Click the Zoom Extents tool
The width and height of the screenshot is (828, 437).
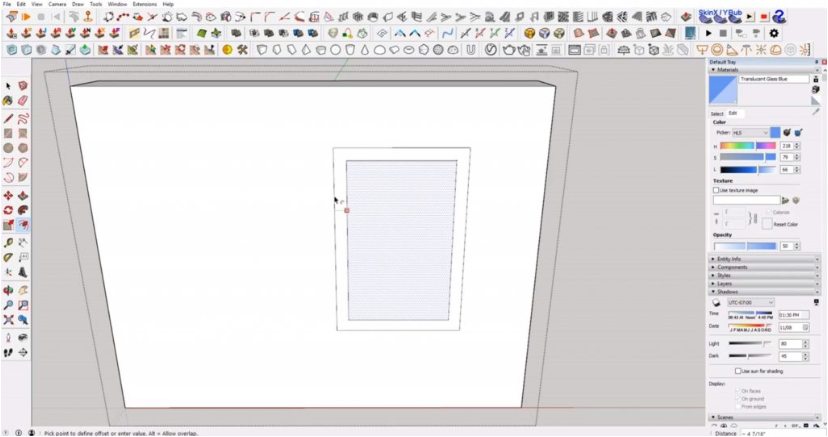click(8, 320)
